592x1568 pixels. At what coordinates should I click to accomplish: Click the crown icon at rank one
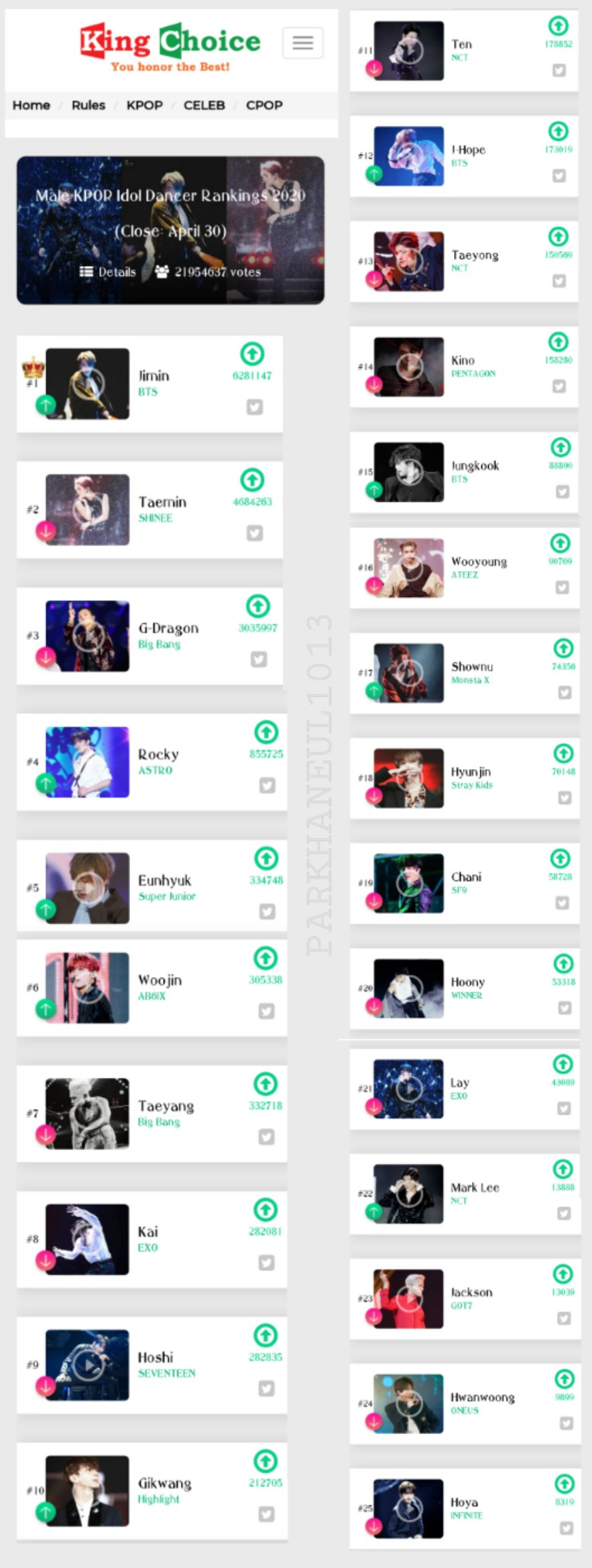(33, 368)
